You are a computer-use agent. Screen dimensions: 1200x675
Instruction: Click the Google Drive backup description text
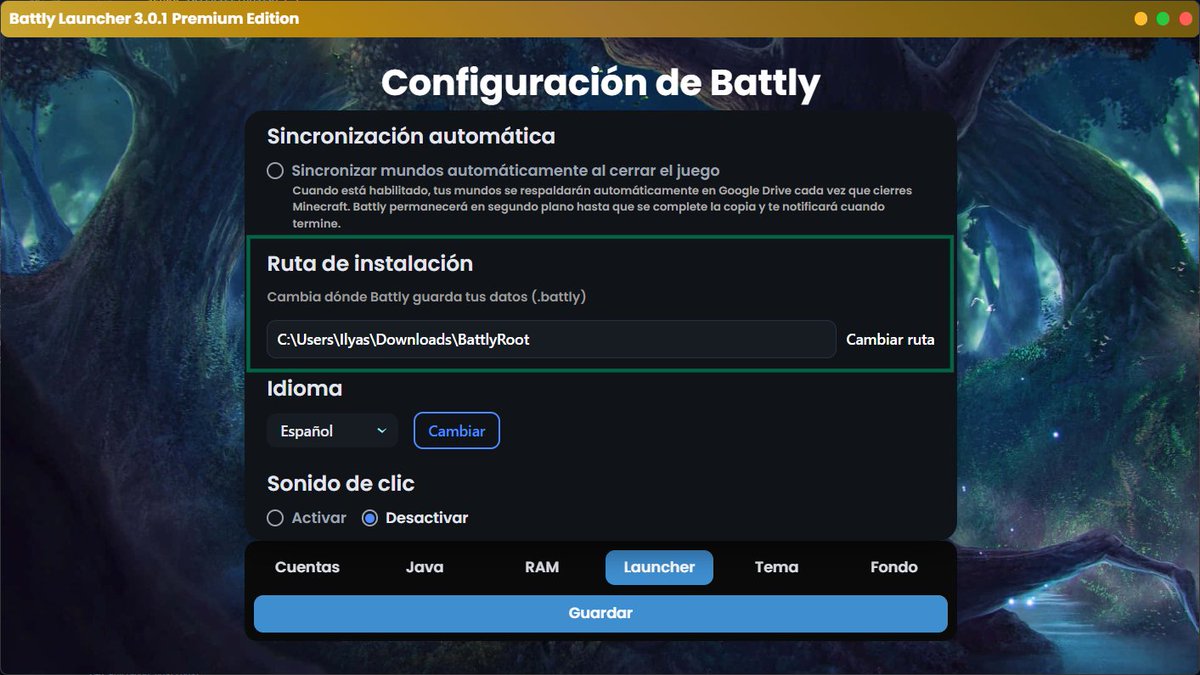coord(602,207)
